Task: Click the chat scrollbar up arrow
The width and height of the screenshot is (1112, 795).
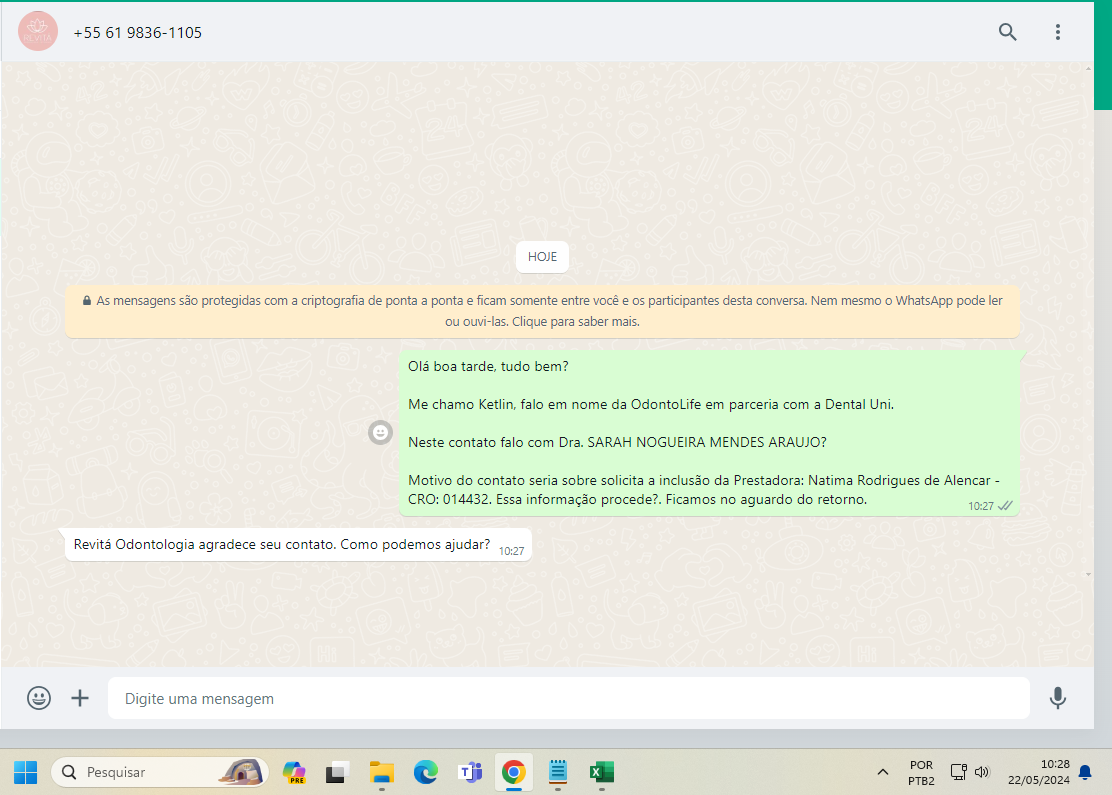Action: click(x=1089, y=68)
